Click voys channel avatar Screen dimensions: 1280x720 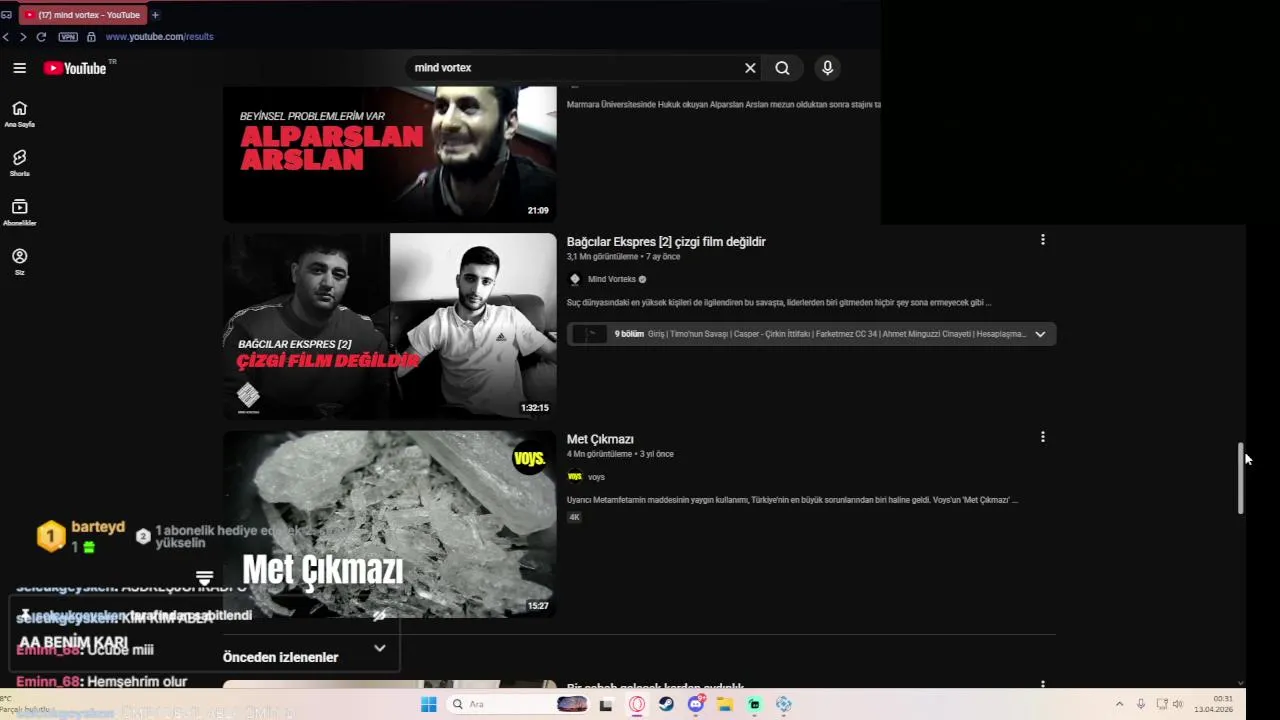574,477
